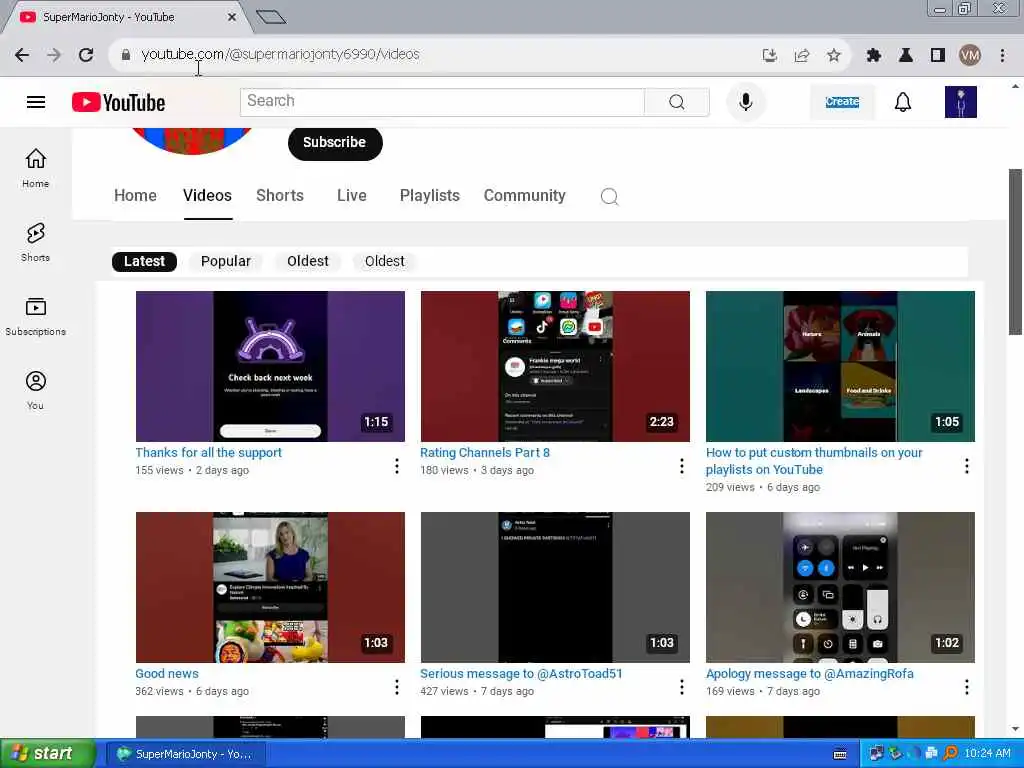Viewport: 1024px width, 768px height.
Task: Open options for Rating Channels Part 8
Action: point(682,466)
